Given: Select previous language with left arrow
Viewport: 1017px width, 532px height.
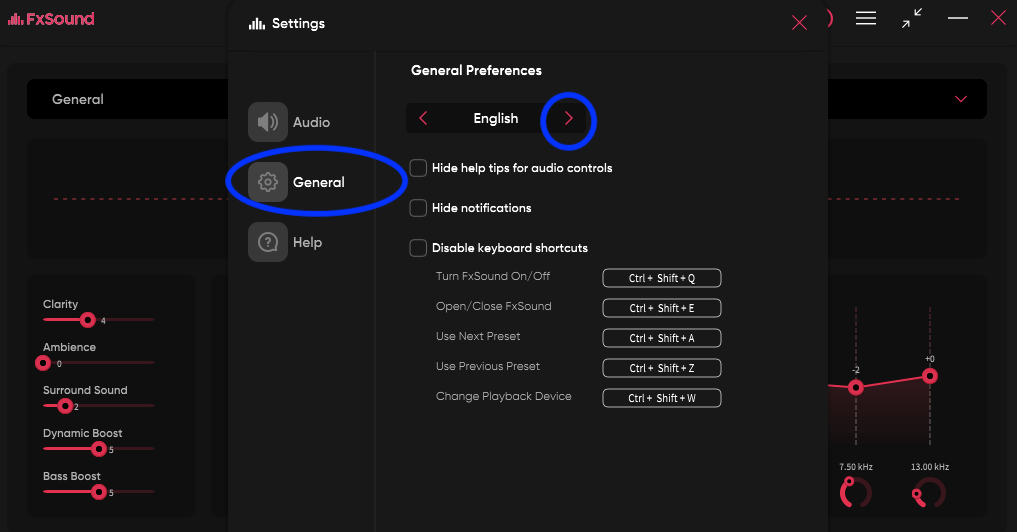Looking at the screenshot, I should (x=423, y=119).
